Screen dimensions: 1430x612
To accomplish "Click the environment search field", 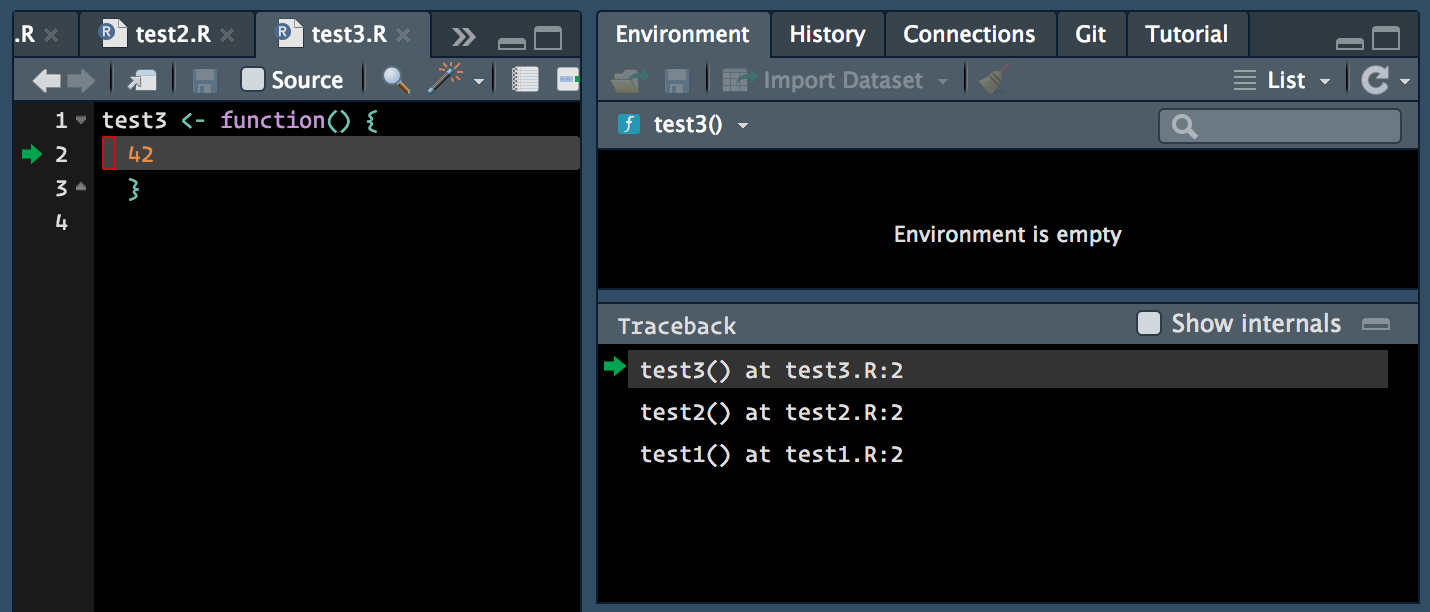I will point(1280,126).
